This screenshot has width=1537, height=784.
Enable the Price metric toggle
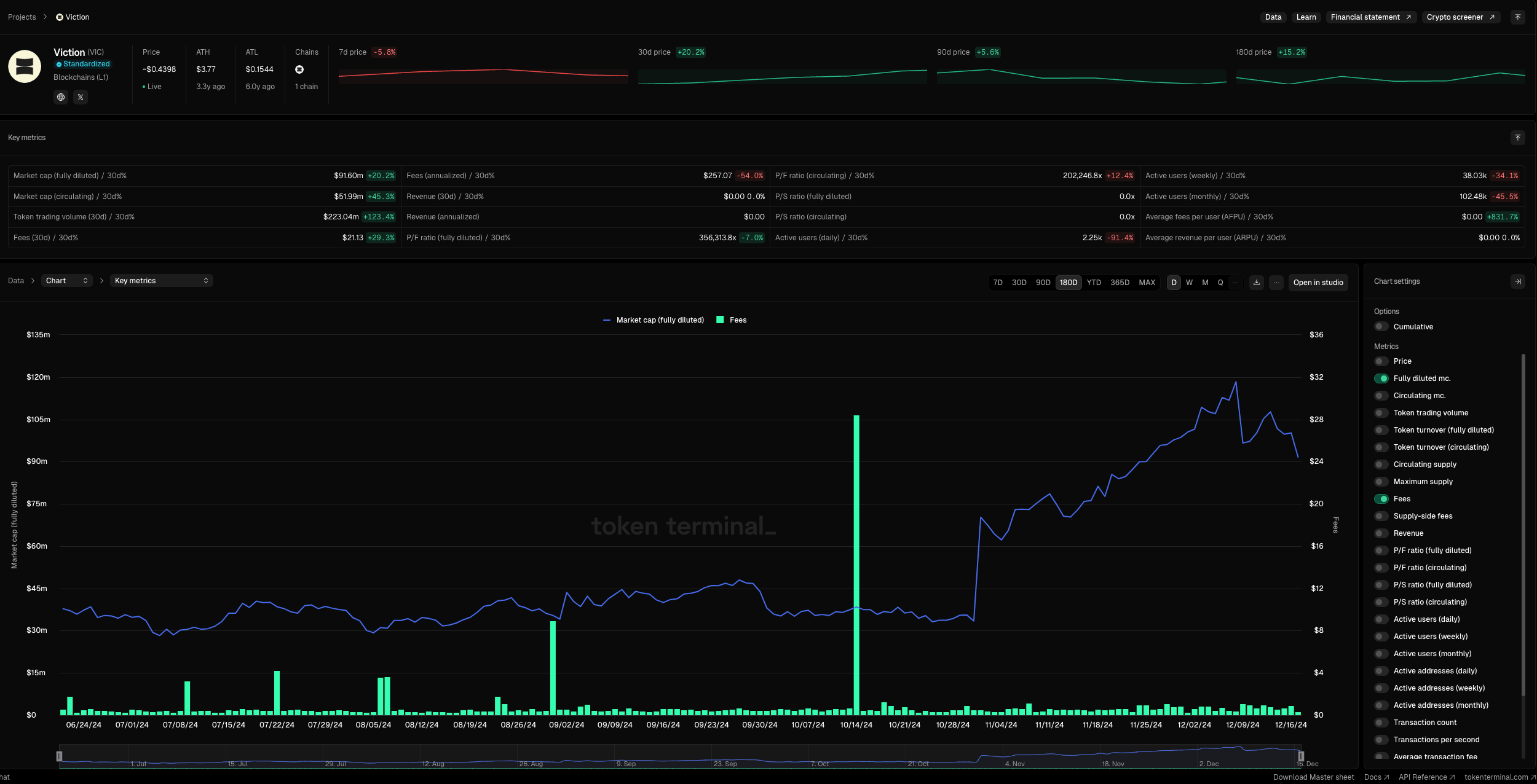(1381, 361)
